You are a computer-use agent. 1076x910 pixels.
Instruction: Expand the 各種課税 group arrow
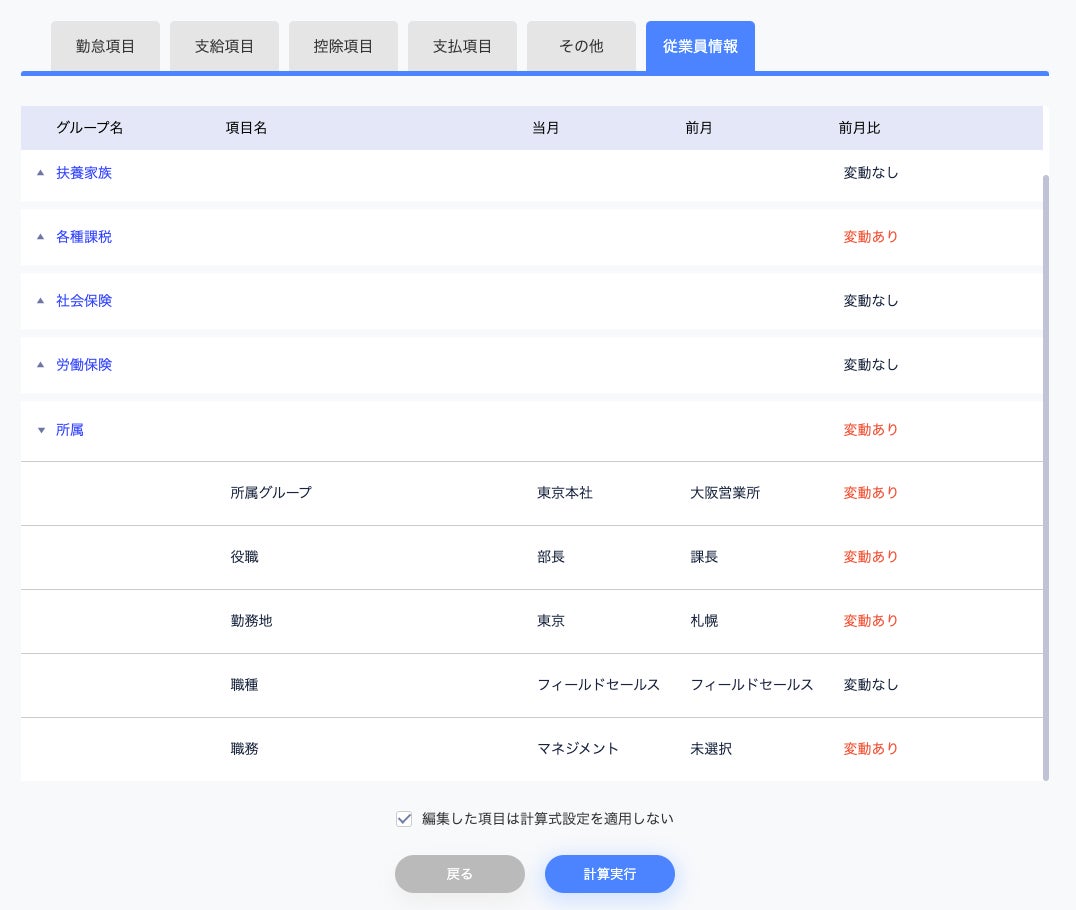(40, 237)
